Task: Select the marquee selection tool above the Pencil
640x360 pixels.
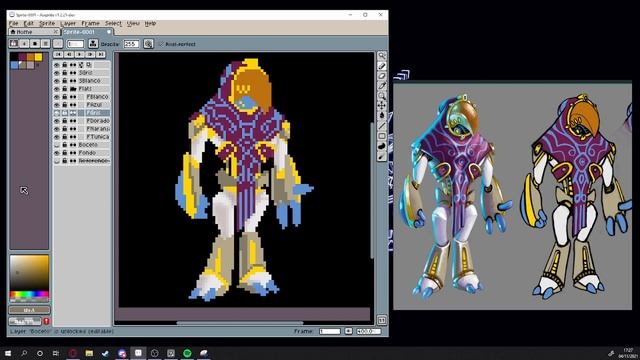Action: 382,56
